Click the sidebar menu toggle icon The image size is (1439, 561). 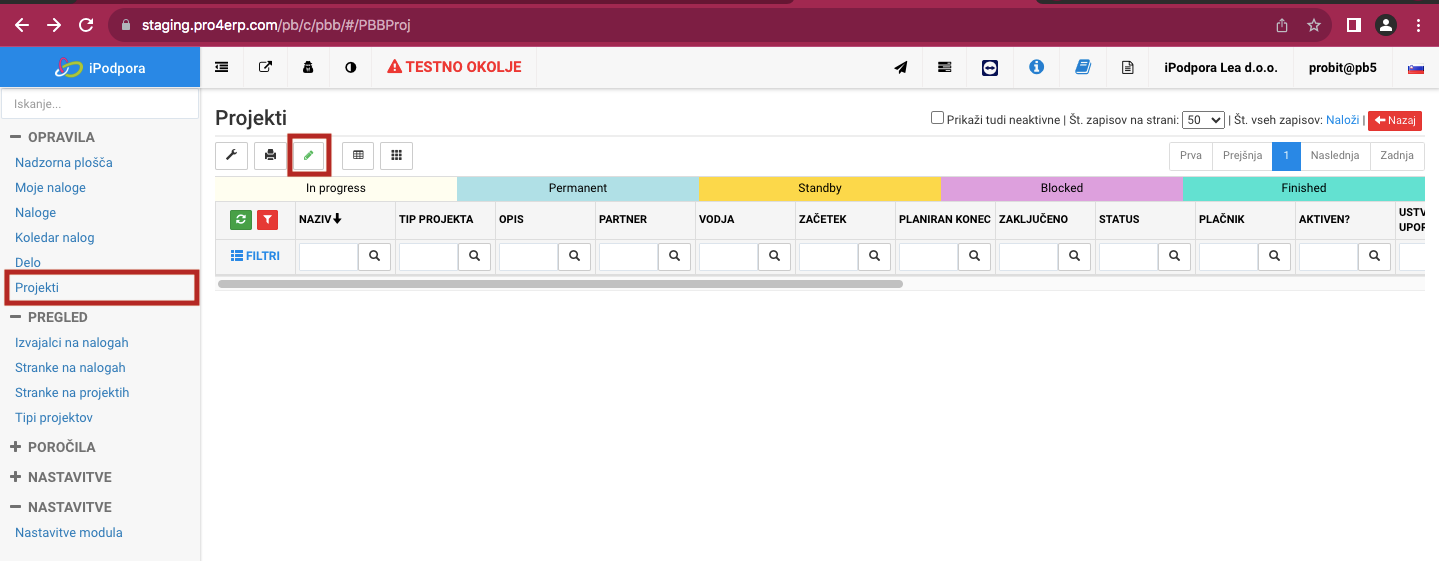click(222, 67)
